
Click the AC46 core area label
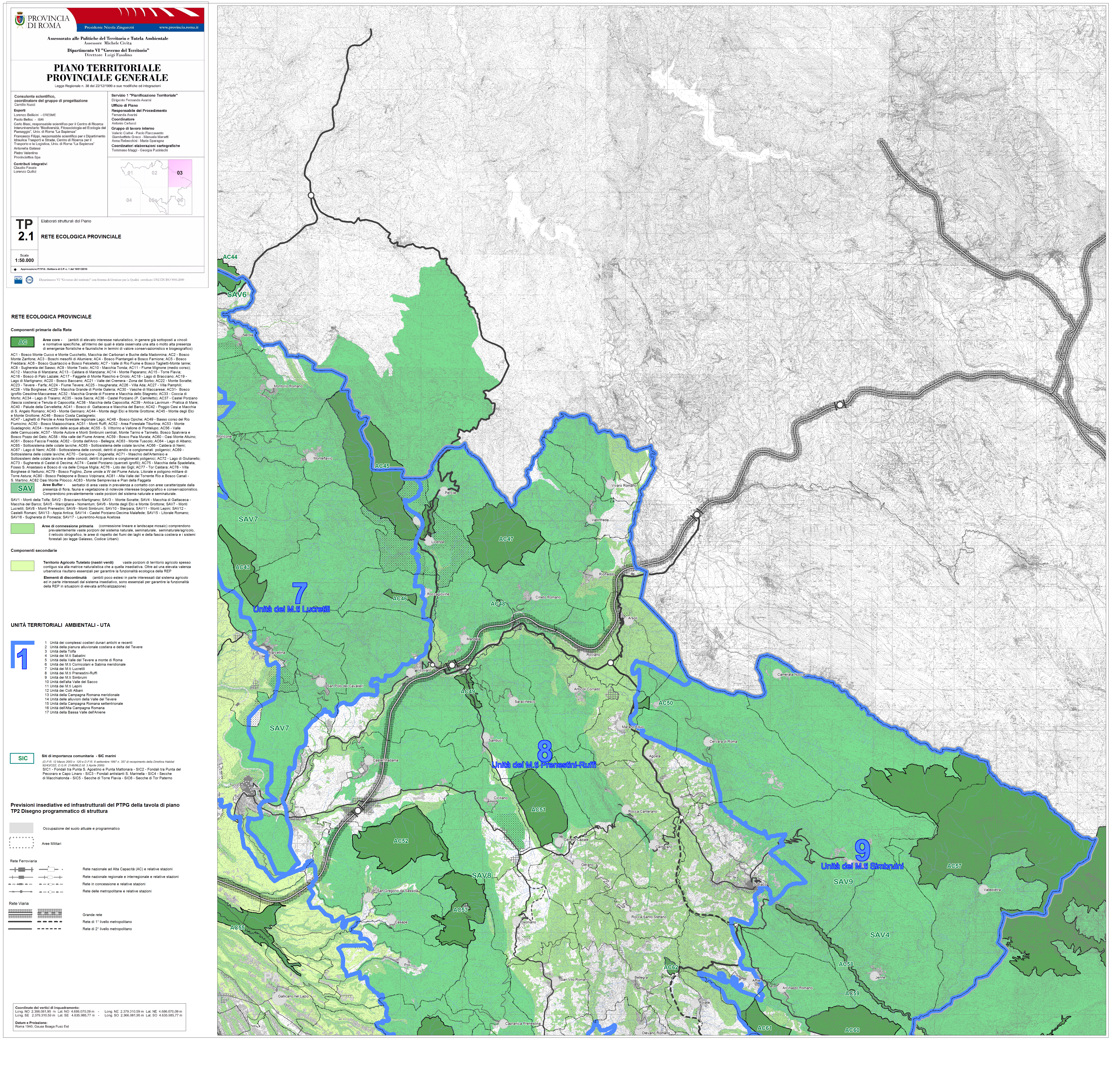pyautogui.click(x=400, y=598)
